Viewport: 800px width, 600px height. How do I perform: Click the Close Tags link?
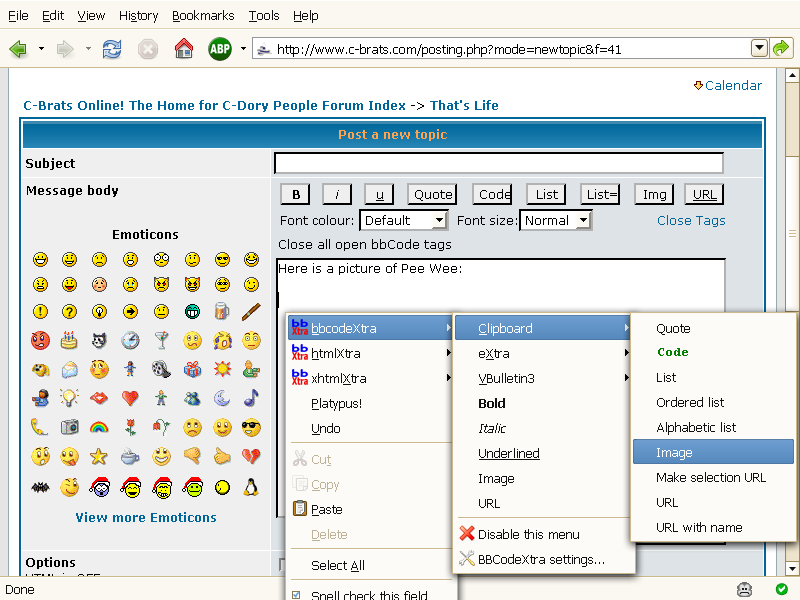tap(691, 220)
